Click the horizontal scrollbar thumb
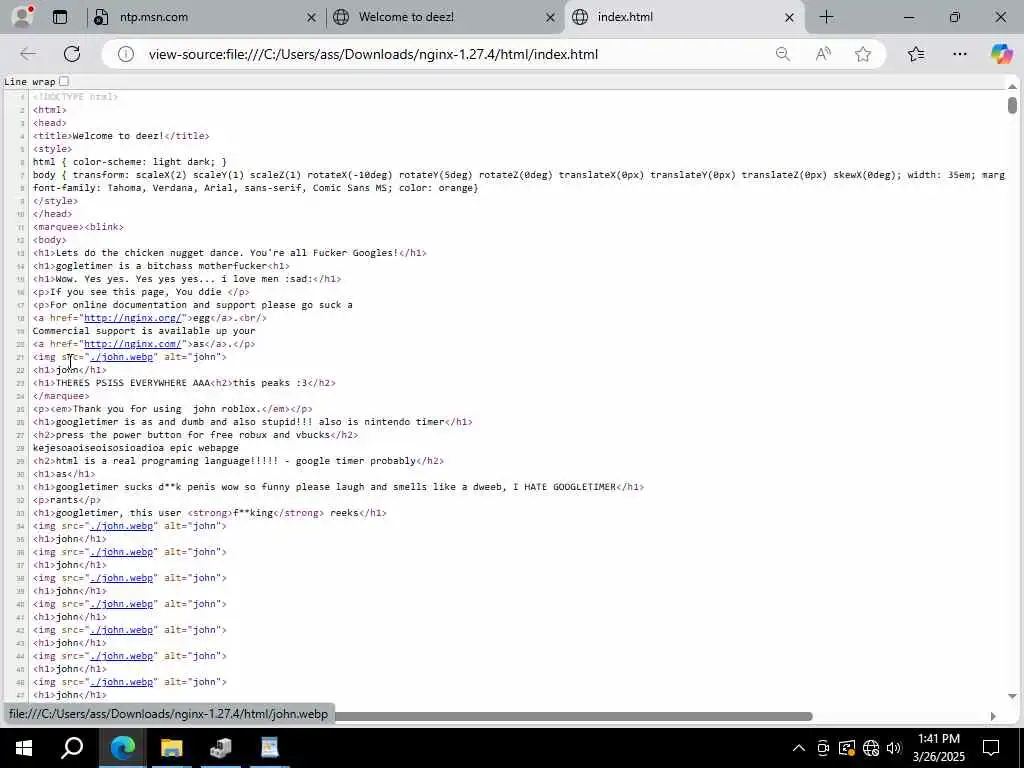 (573, 716)
